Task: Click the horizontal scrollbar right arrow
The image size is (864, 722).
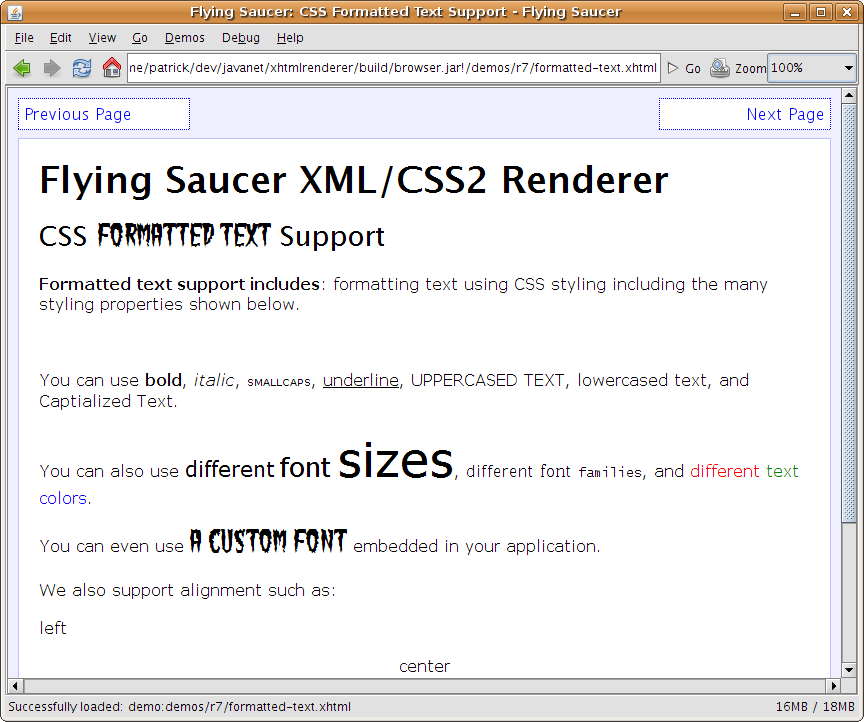Action: point(834,686)
